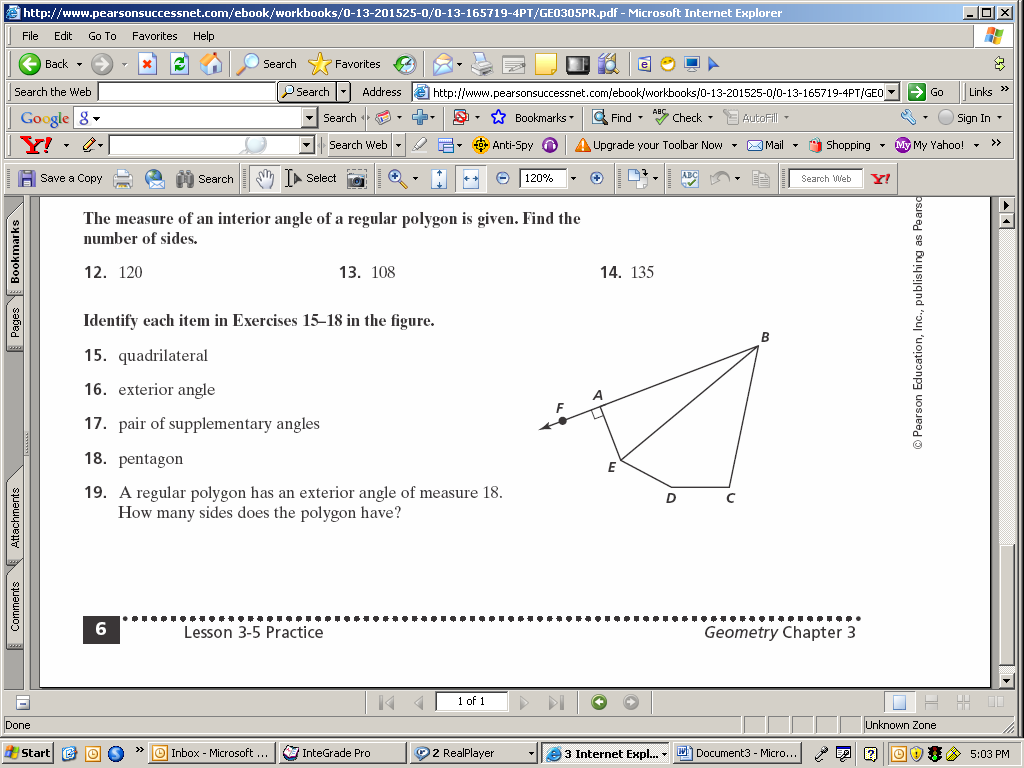
Task: Click the Go button beside address bar
Action: point(927,92)
